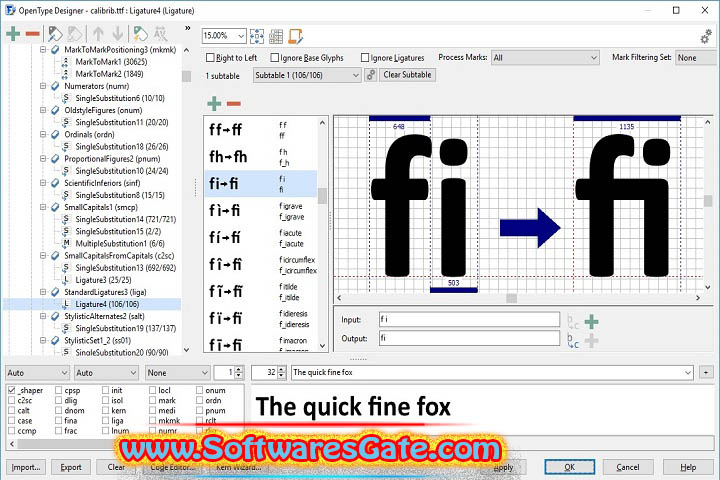Collapse the StylisticAlternates2 (salt) node
Viewport: 720px width, 480px height.
pos(43,316)
